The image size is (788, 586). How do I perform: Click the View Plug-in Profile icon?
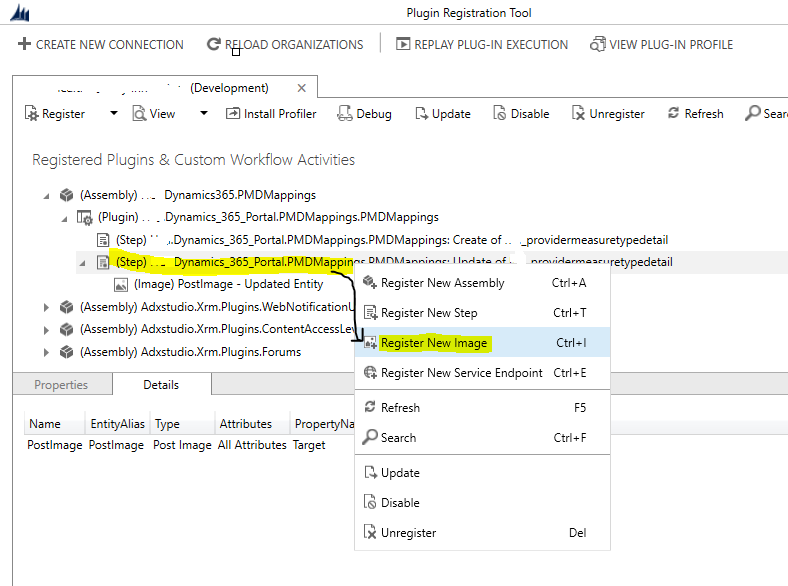[598, 44]
